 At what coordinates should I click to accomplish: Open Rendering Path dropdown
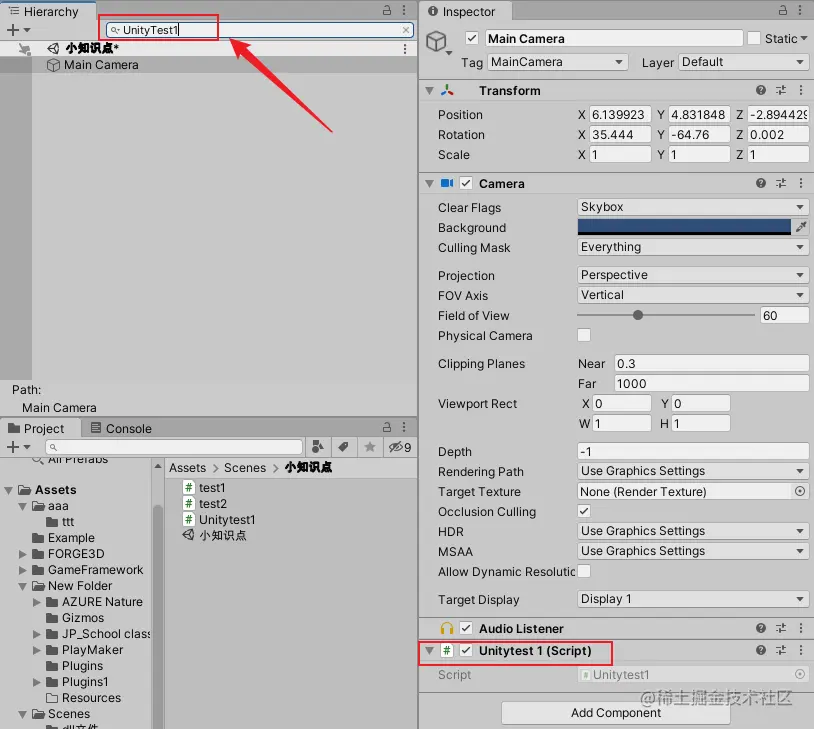click(x=693, y=471)
